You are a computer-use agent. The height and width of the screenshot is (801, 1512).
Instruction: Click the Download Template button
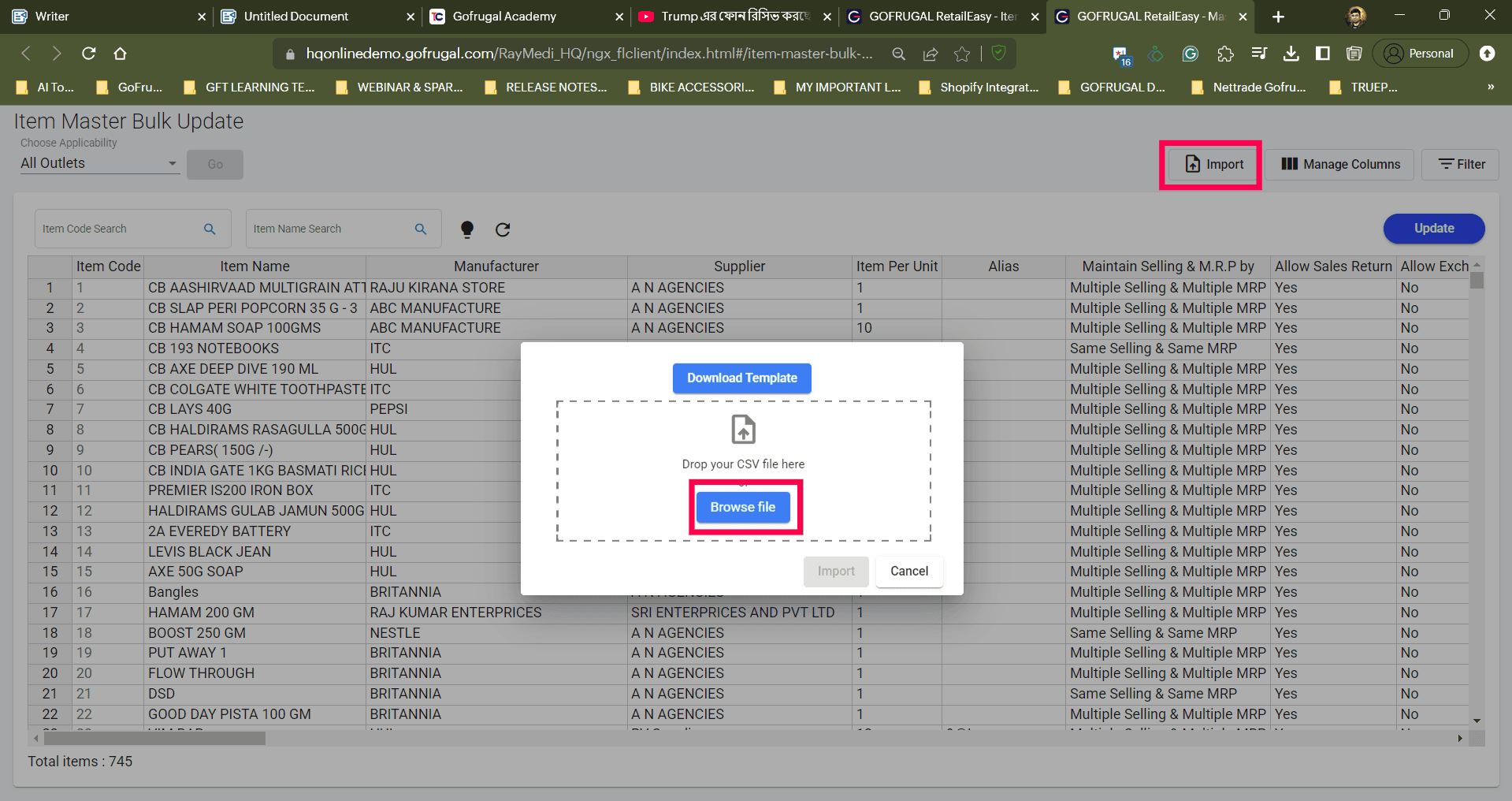742,378
